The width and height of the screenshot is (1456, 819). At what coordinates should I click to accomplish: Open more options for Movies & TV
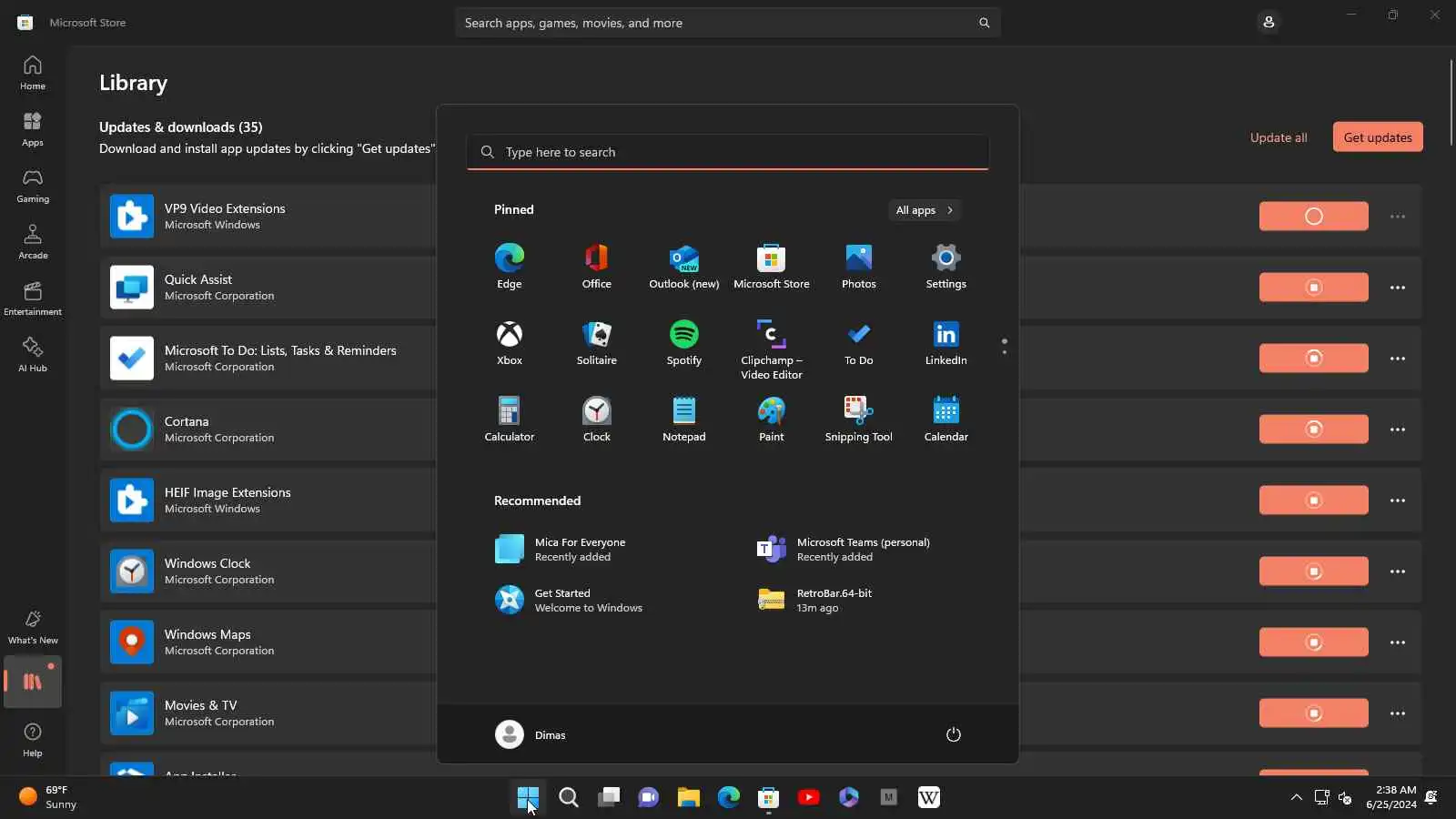(x=1398, y=713)
